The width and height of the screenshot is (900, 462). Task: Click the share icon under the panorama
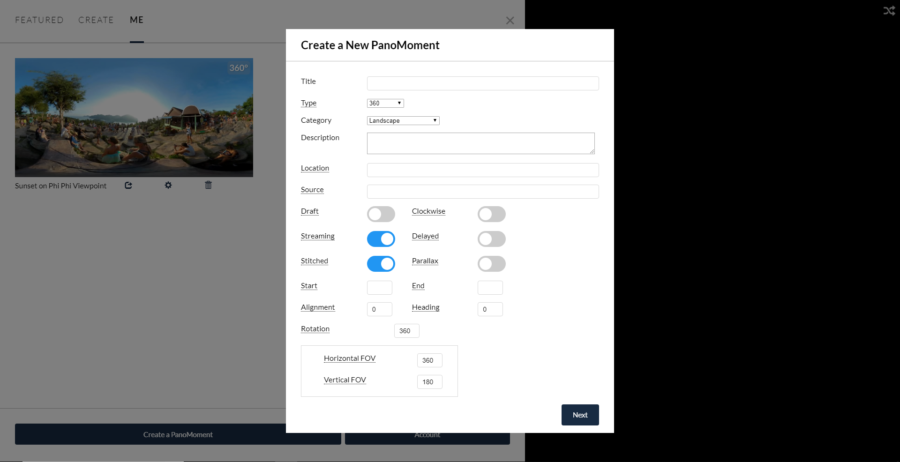128,185
